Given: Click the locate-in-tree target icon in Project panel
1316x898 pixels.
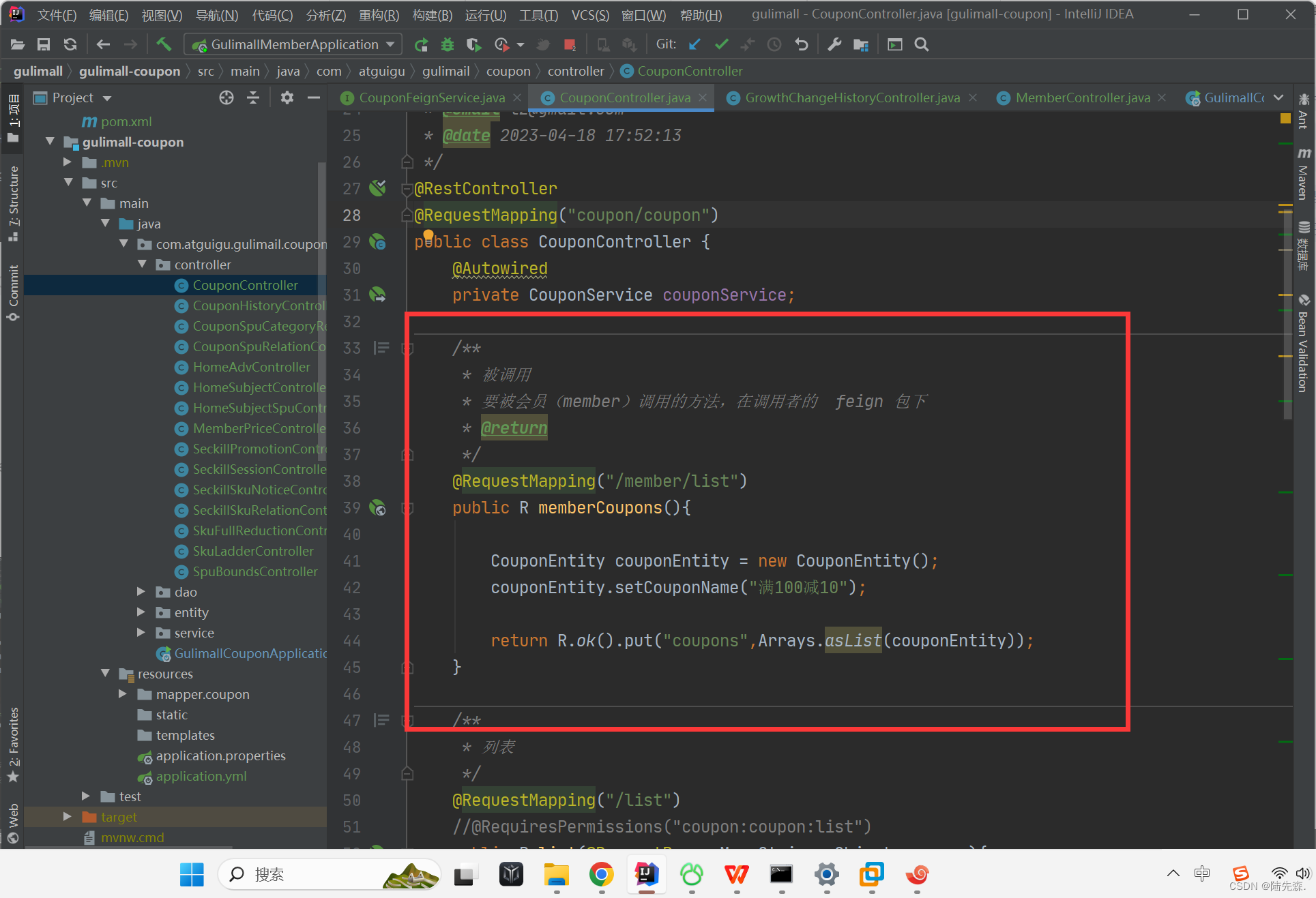Looking at the screenshot, I should (226, 98).
